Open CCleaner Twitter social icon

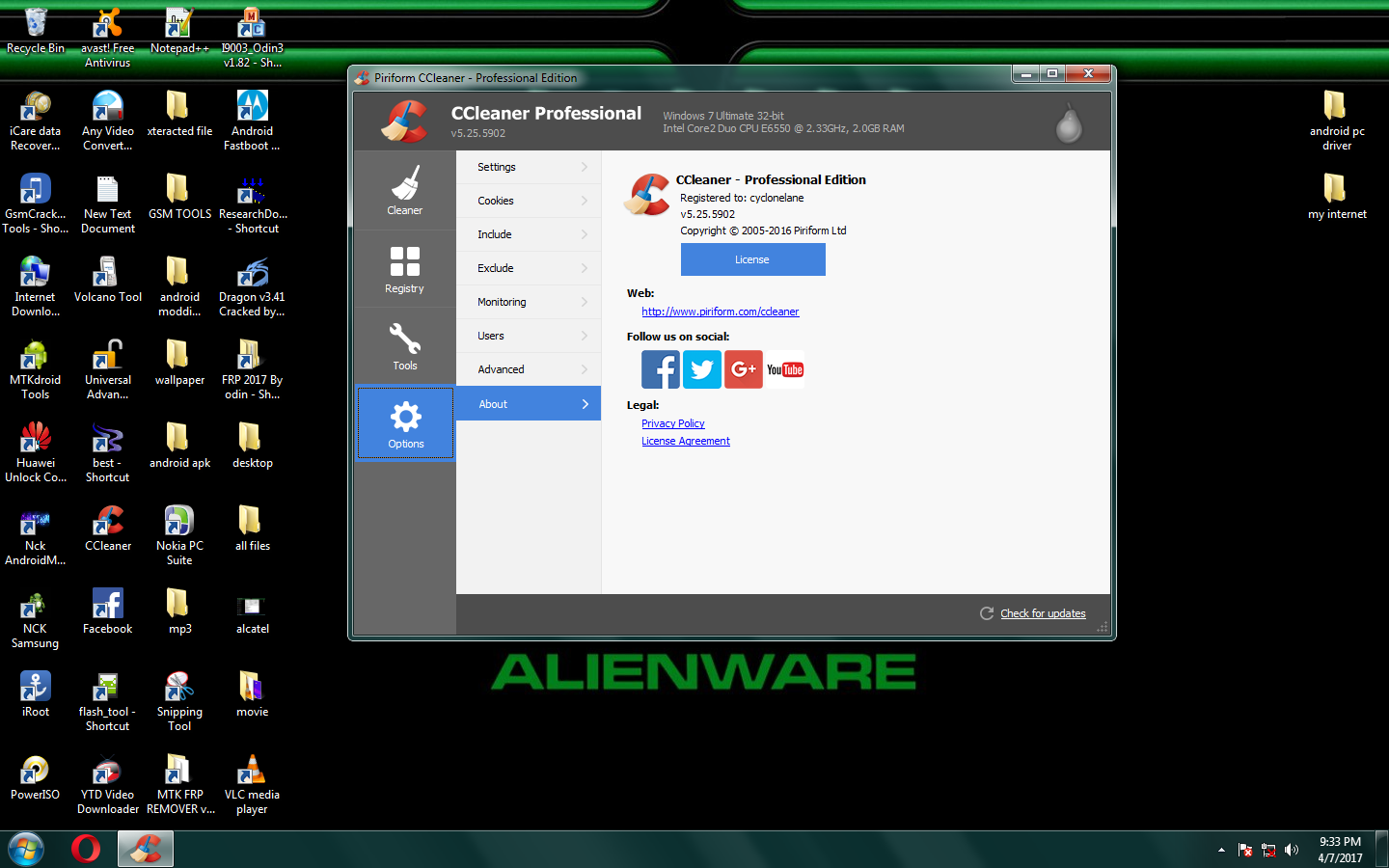click(x=702, y=369)
